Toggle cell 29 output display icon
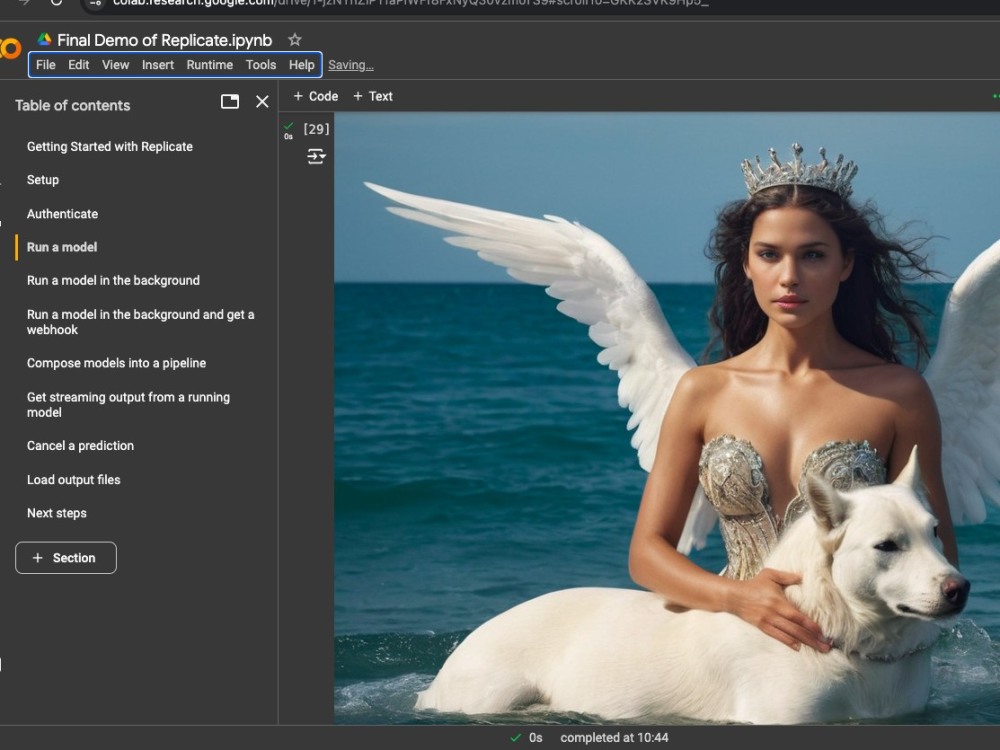 (316, 156)
